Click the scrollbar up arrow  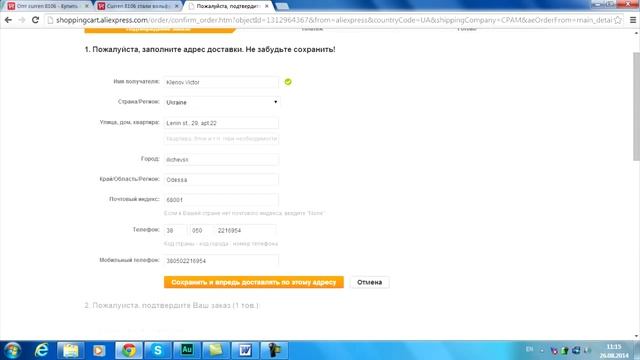point(636,33)
